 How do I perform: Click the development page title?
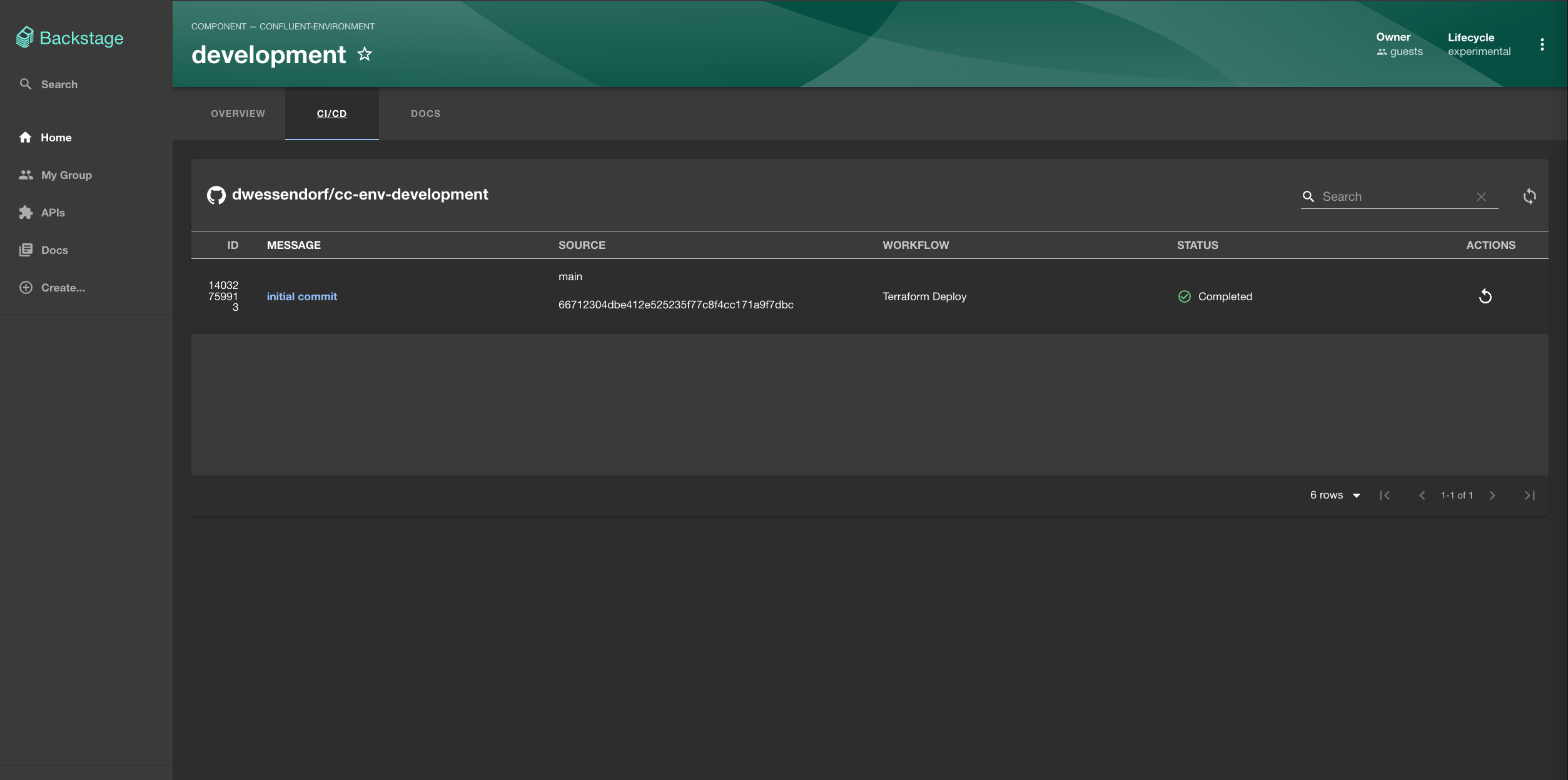pos(268,55)
